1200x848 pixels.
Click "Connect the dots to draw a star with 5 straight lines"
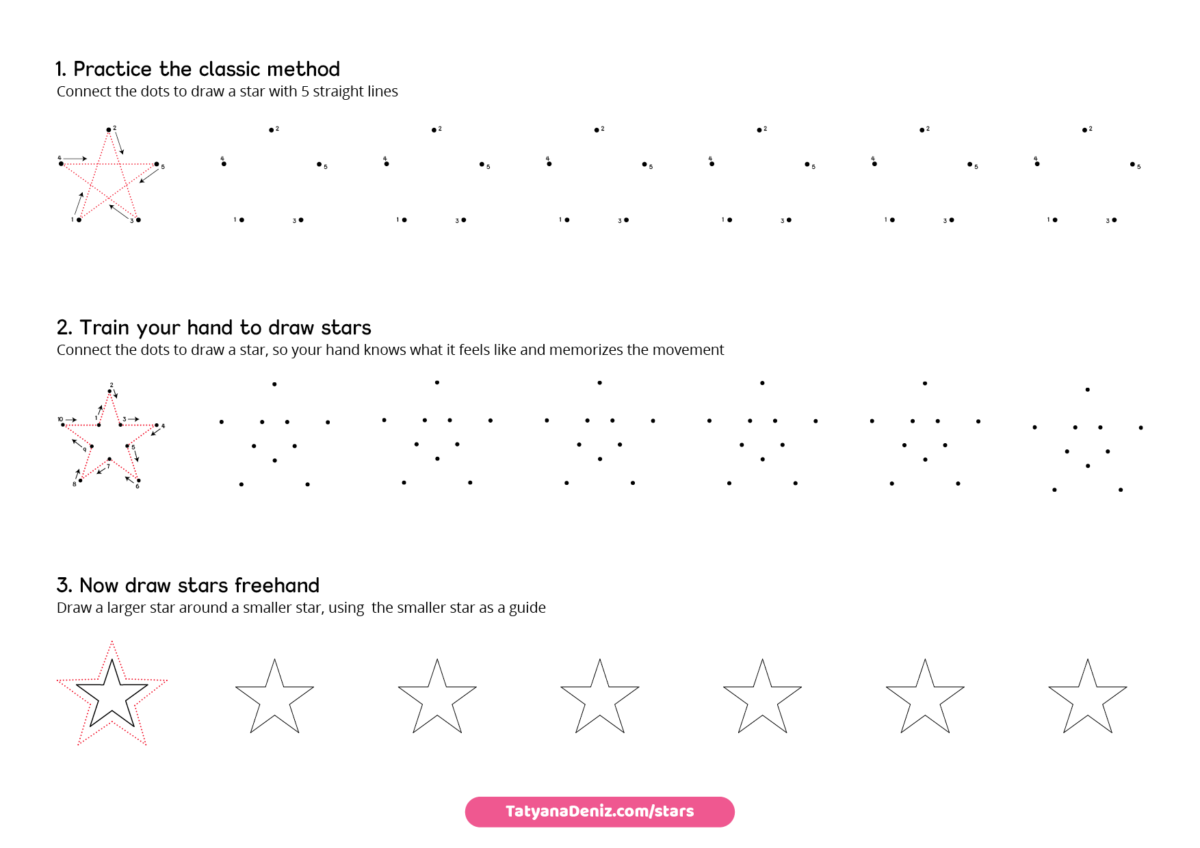click(227, 91)
